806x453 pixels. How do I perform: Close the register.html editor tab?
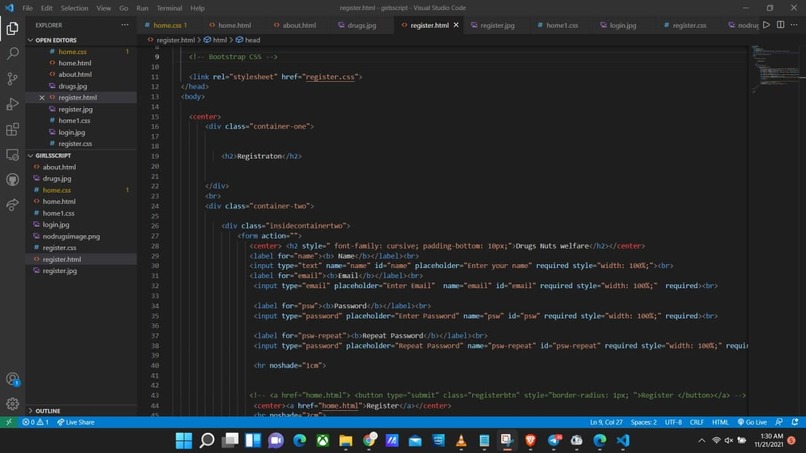tap(456, 25)
